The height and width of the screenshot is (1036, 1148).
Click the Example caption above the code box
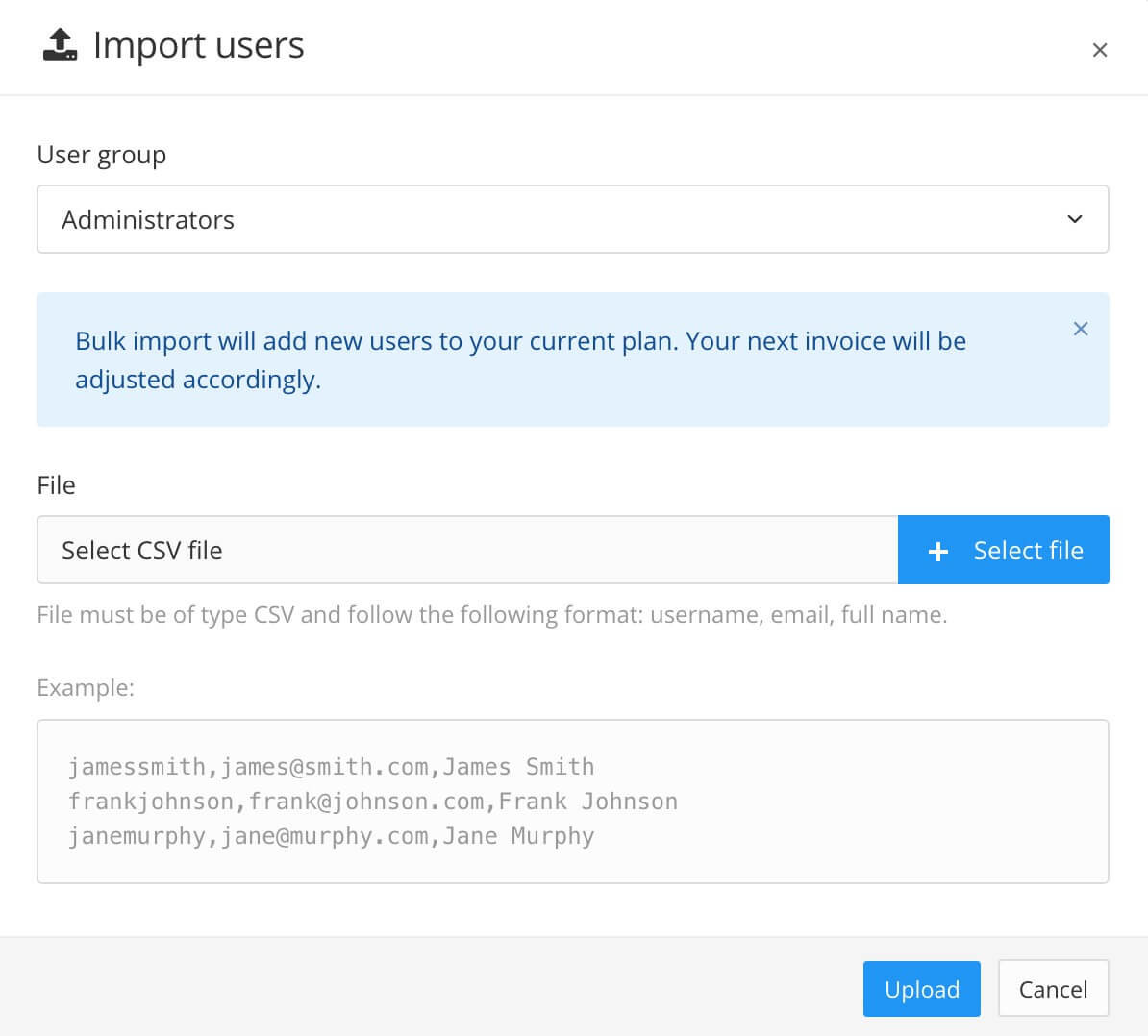click(85, 688)
